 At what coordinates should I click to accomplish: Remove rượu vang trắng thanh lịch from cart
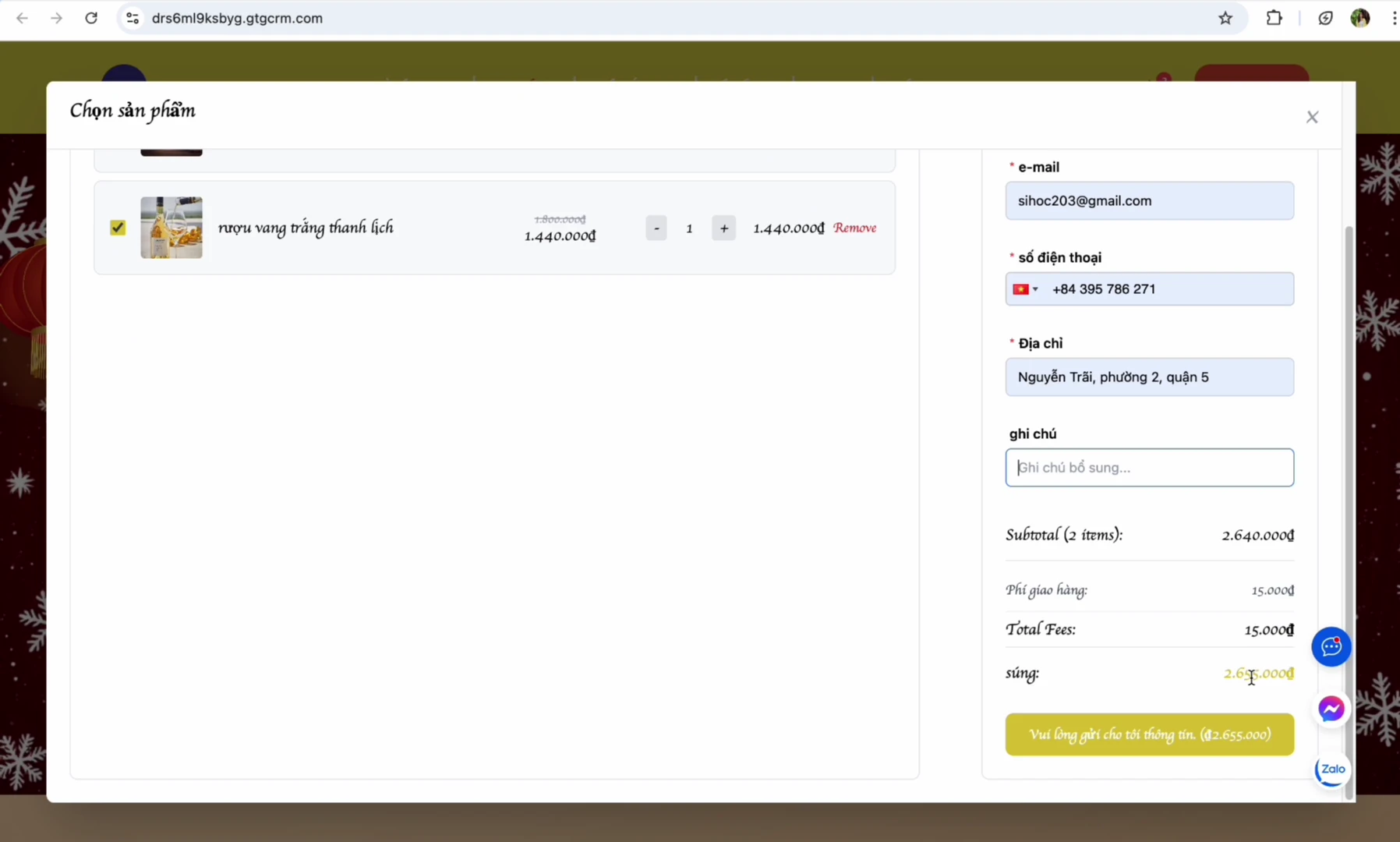[x=854, y=228]
